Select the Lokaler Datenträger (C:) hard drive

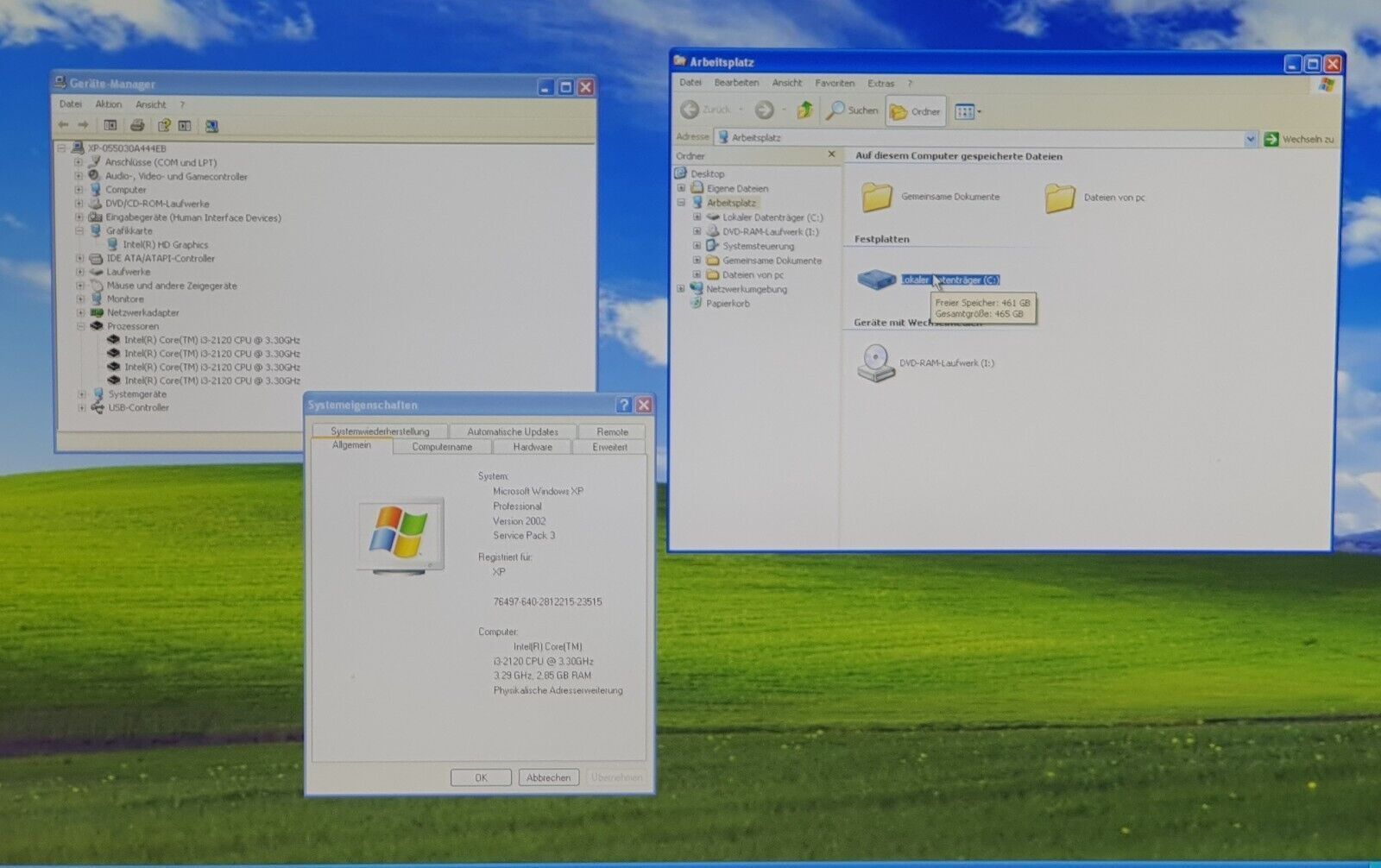[876, 280]
